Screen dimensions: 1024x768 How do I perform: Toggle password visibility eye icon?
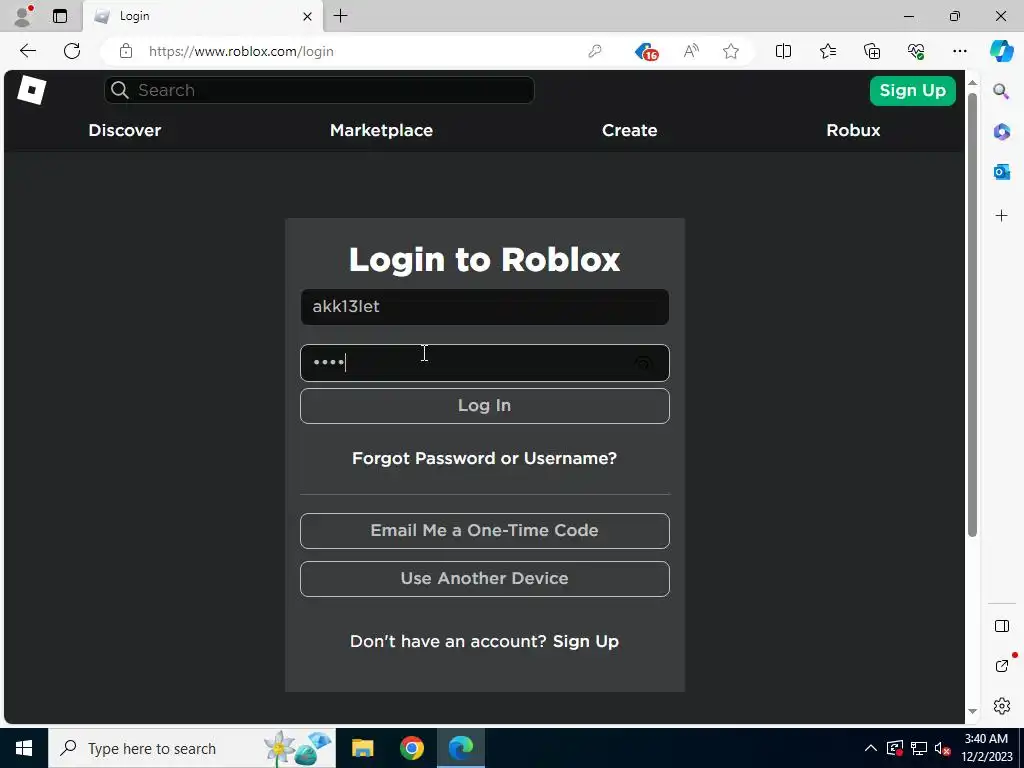tap(643, 363)
